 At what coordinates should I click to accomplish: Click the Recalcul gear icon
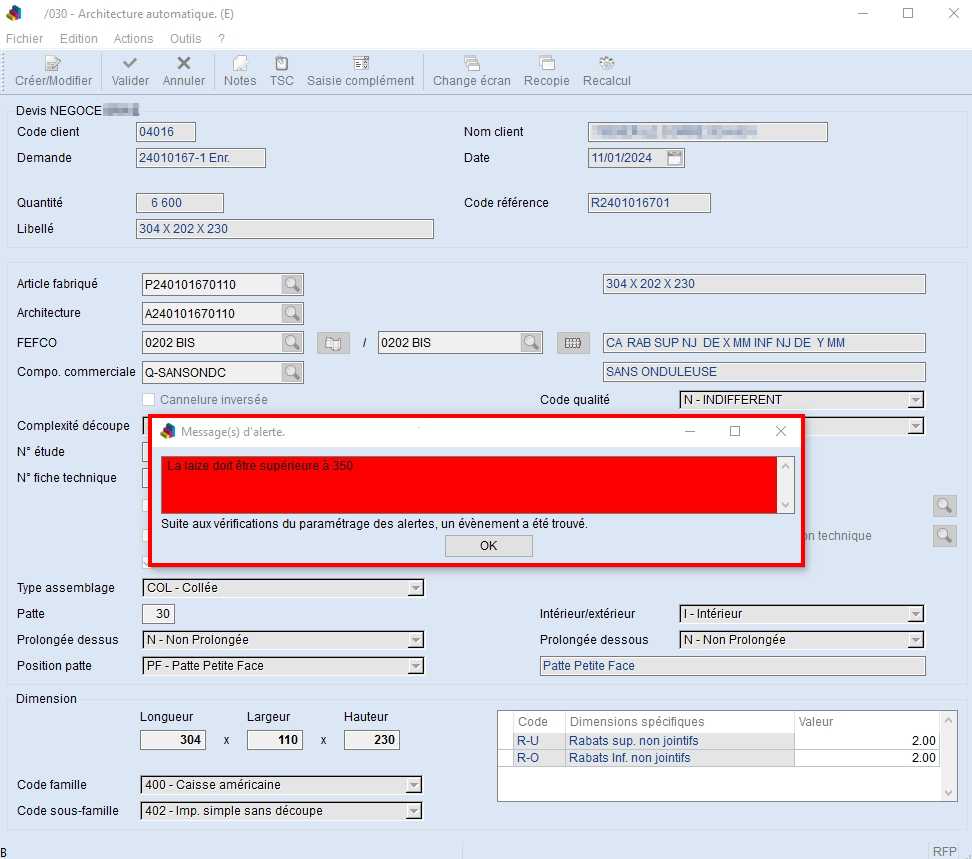pyautogui.click(x=606, y=64)
